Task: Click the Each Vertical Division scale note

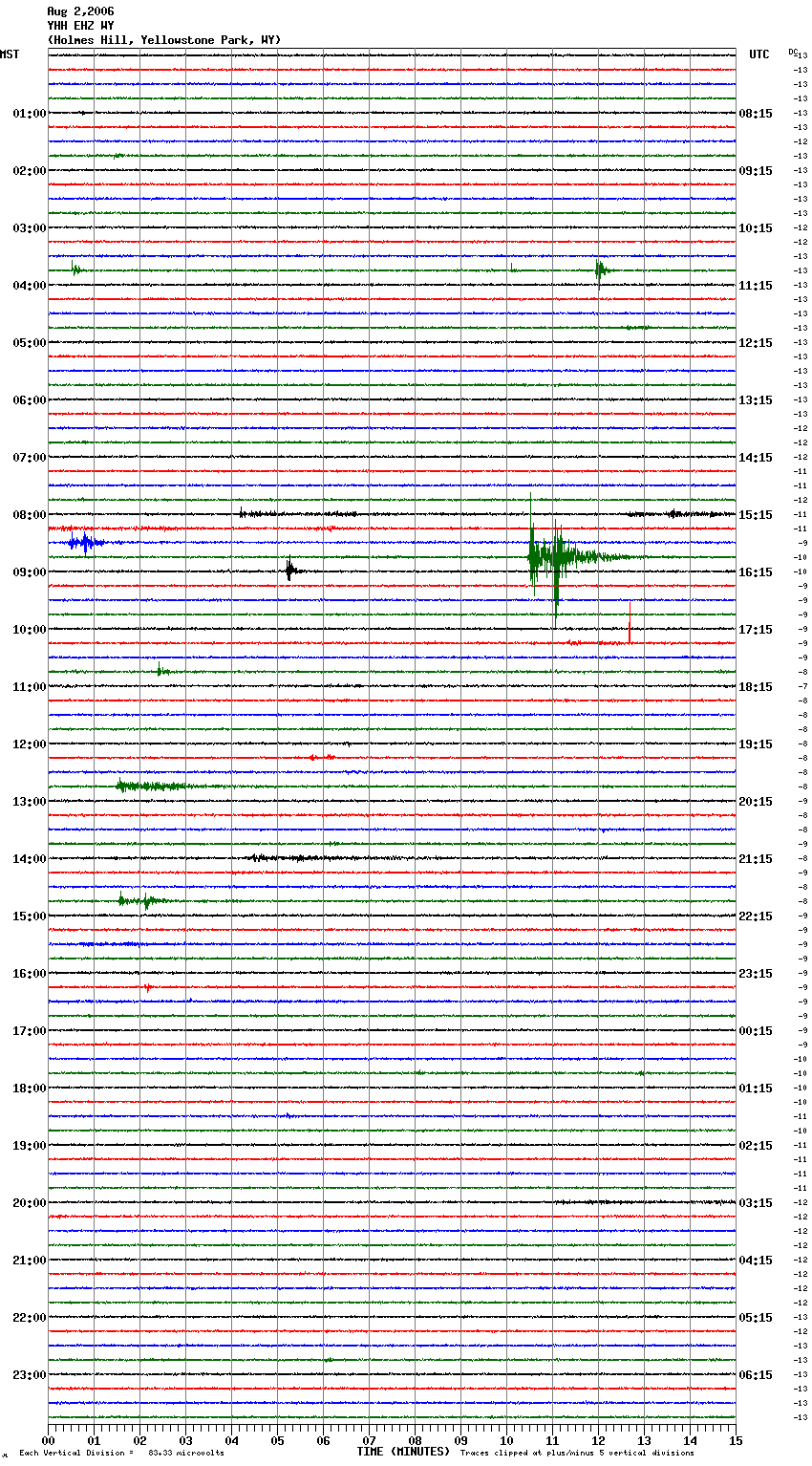Action: pos(121,1454)
